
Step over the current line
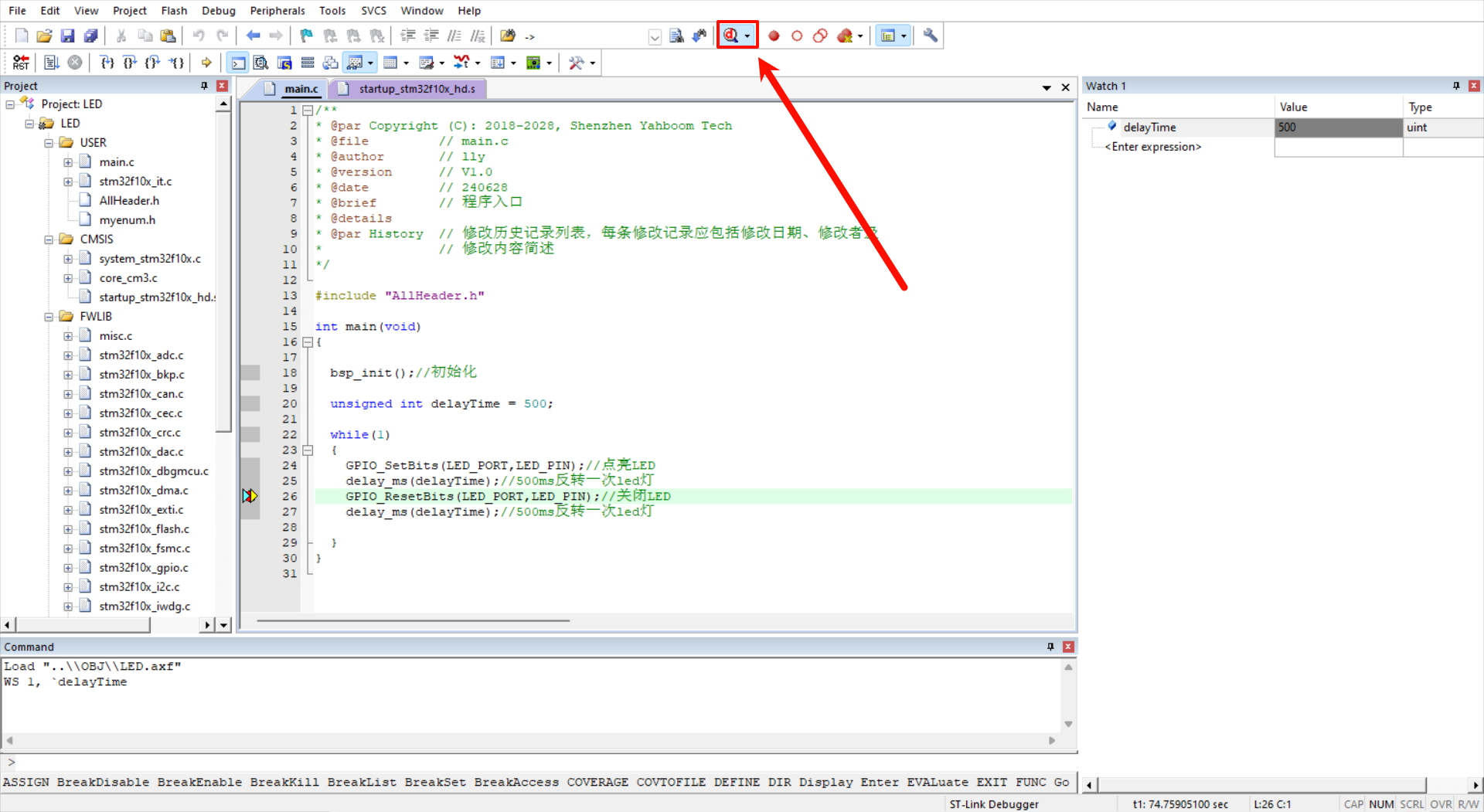coord(130,63)
